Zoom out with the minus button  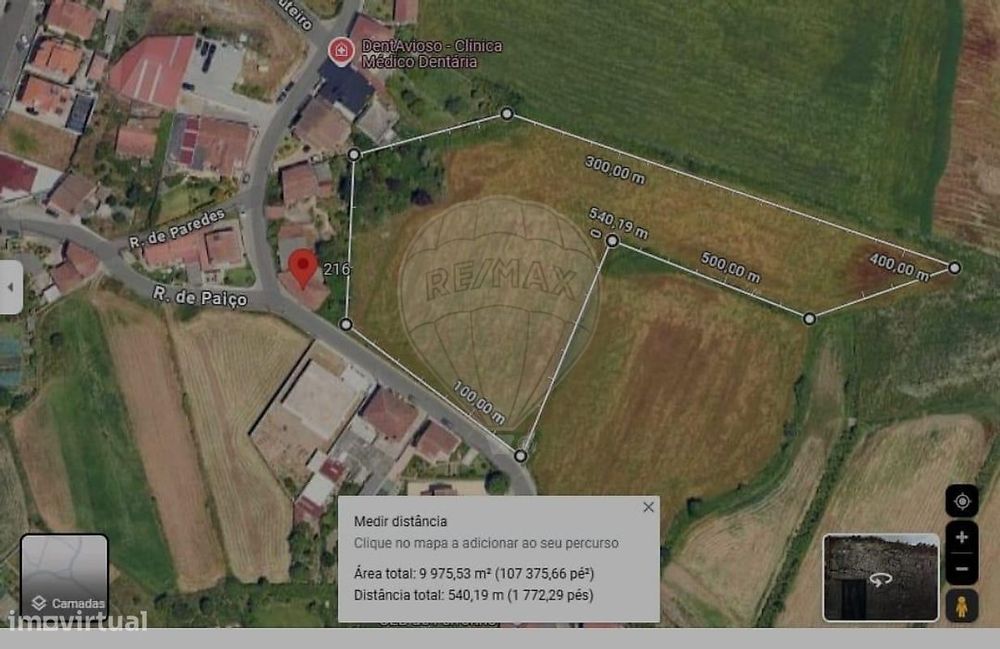pos(962,569)
